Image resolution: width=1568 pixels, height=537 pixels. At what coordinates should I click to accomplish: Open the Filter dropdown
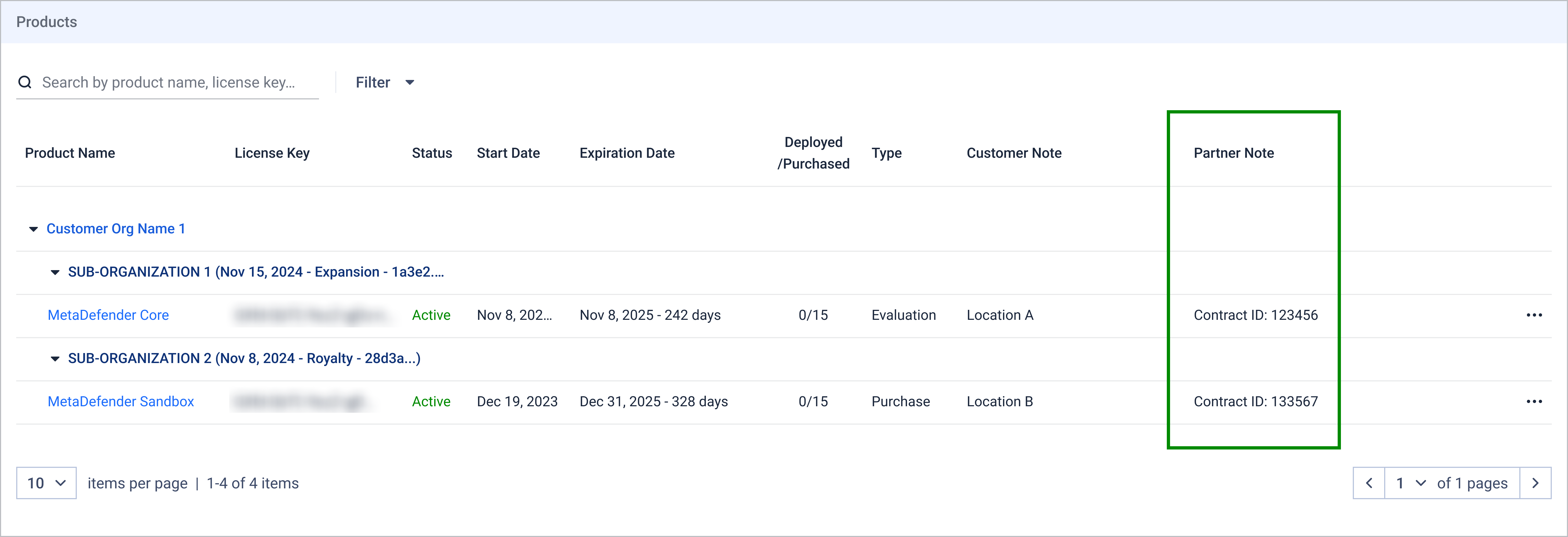pos(385,82)
